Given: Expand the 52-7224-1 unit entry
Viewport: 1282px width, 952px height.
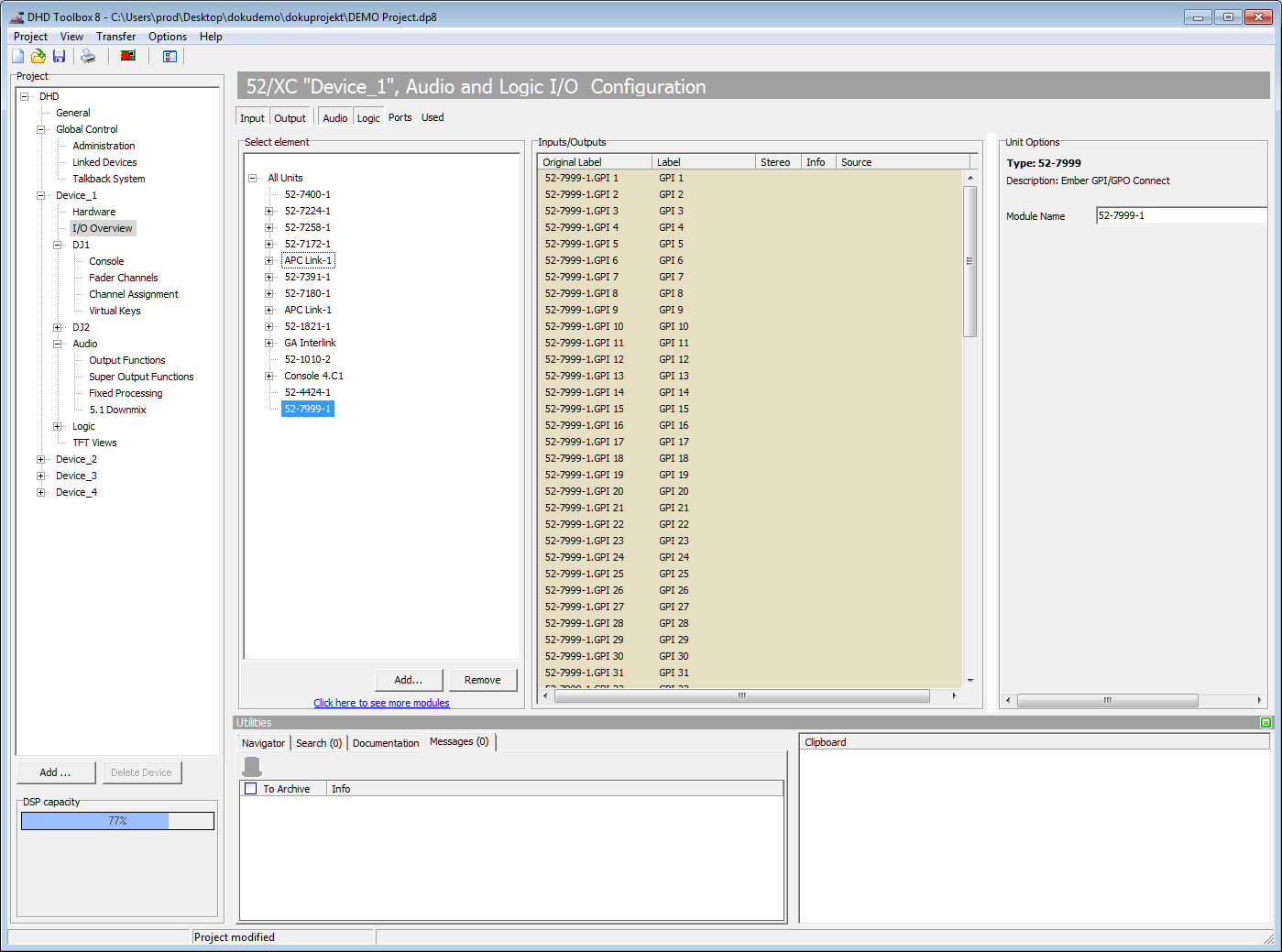Looking at the screenshot, I should pos(268,211).
